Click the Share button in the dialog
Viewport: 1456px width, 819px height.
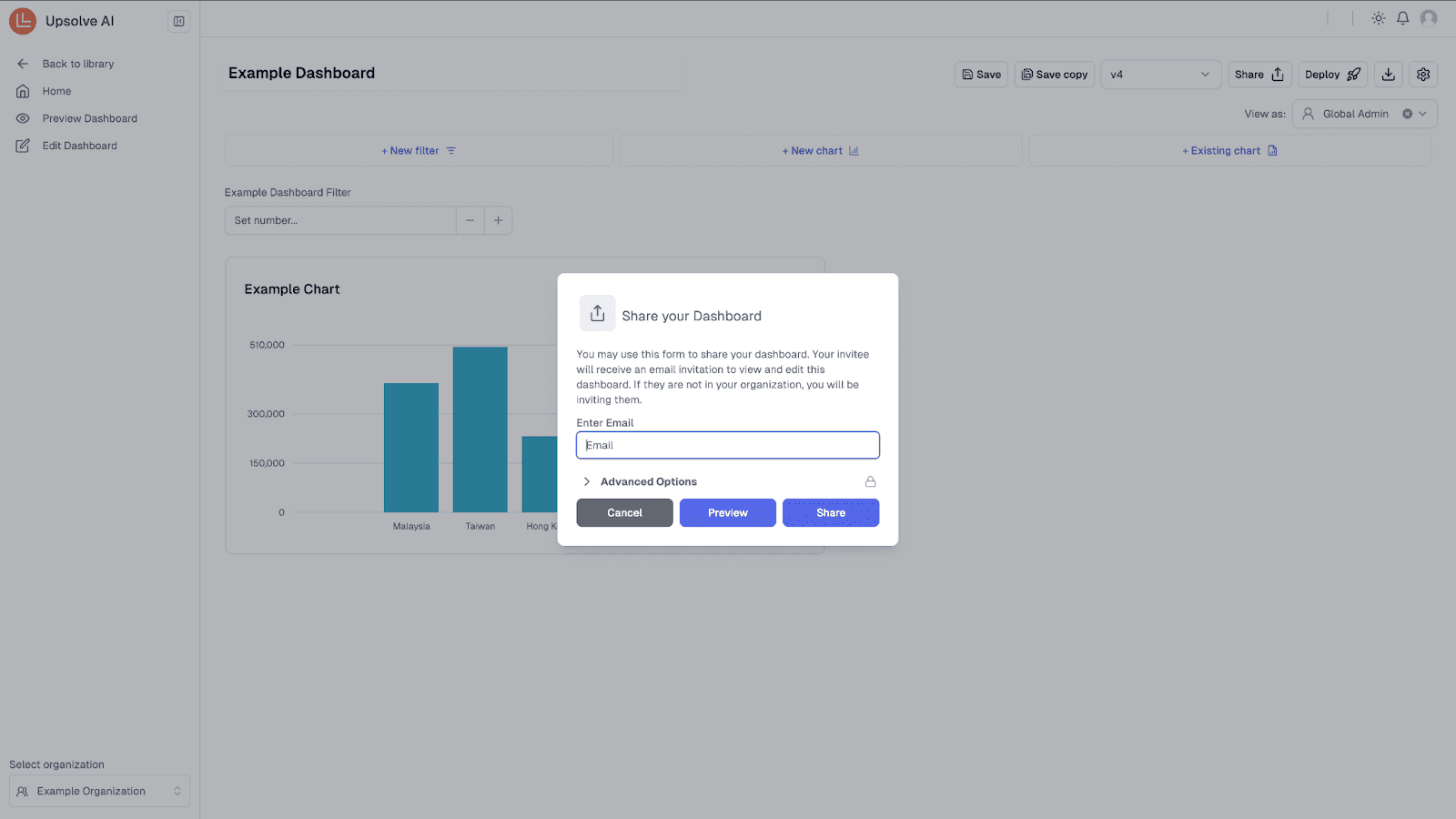pos(830,512)
